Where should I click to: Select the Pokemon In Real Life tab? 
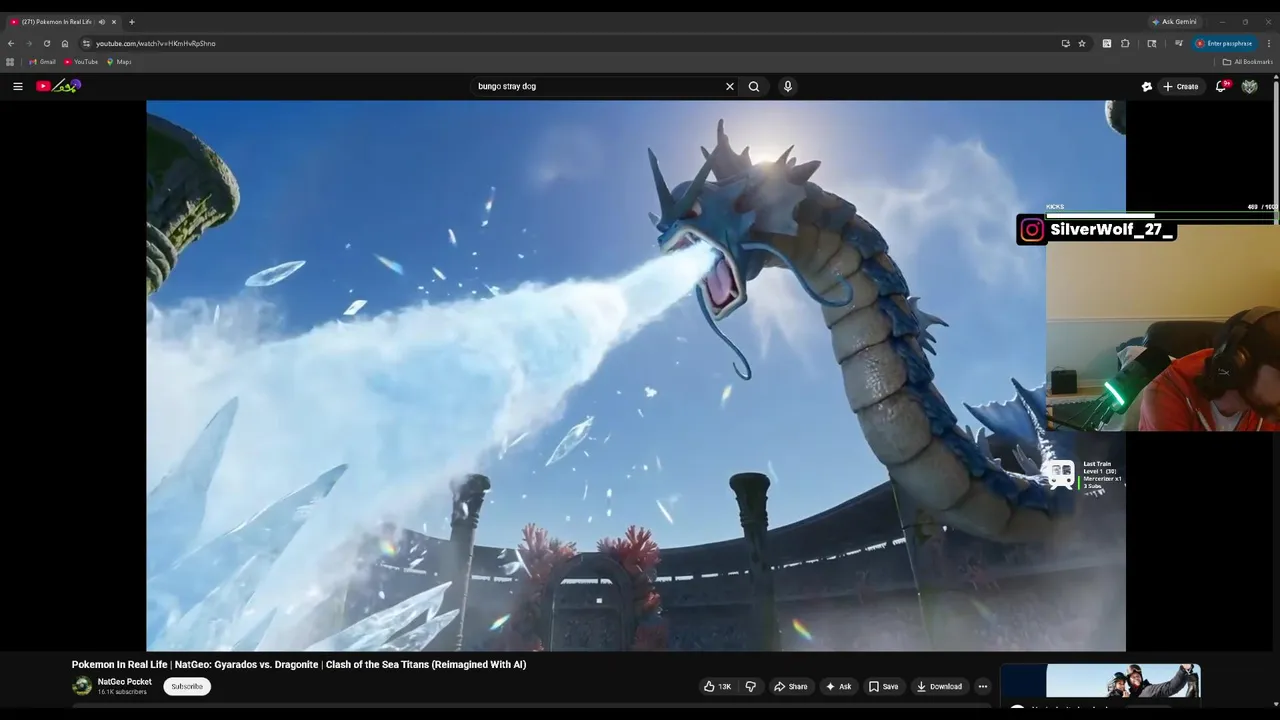pos(55,21)
